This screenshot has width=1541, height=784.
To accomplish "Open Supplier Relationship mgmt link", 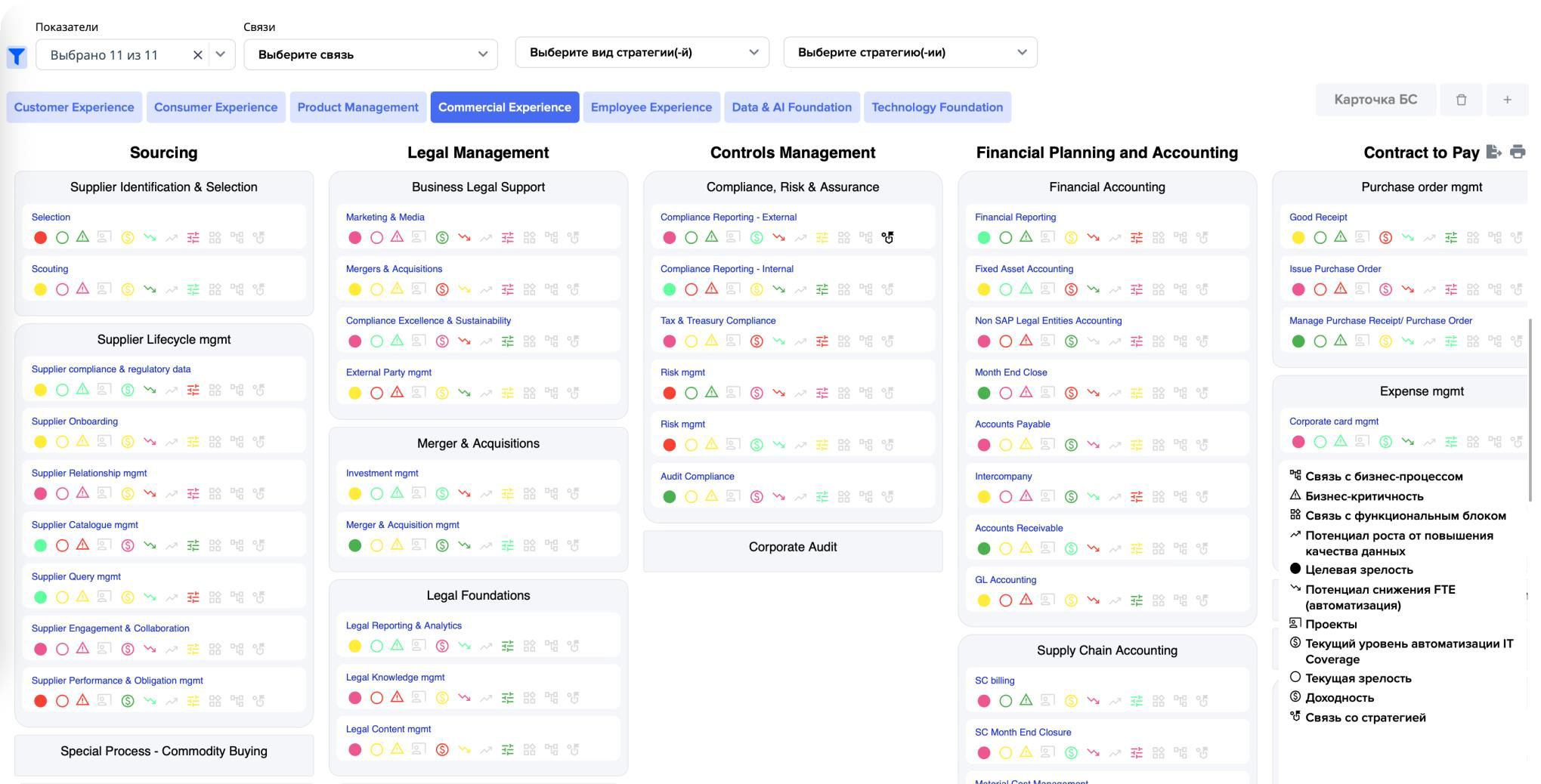I will [89, 474].
